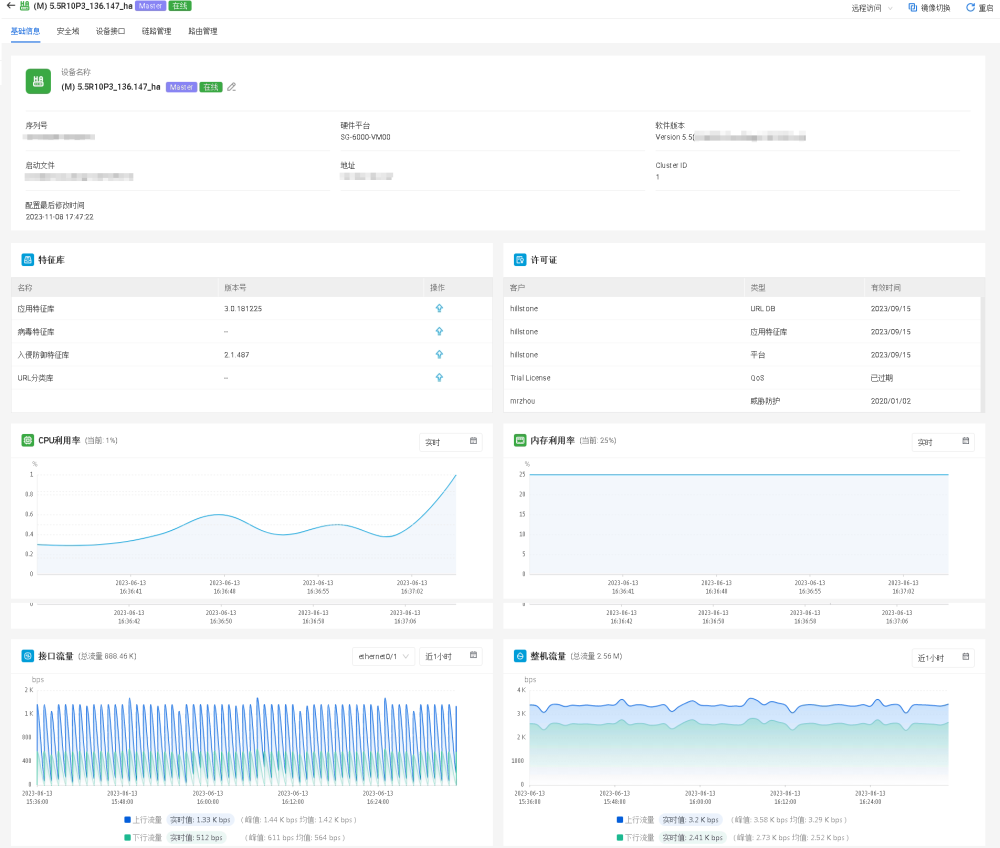Screen dimensions: 1000x848
Task: Click upgrade arrow for URL分类库
Action: coord(439,377)
